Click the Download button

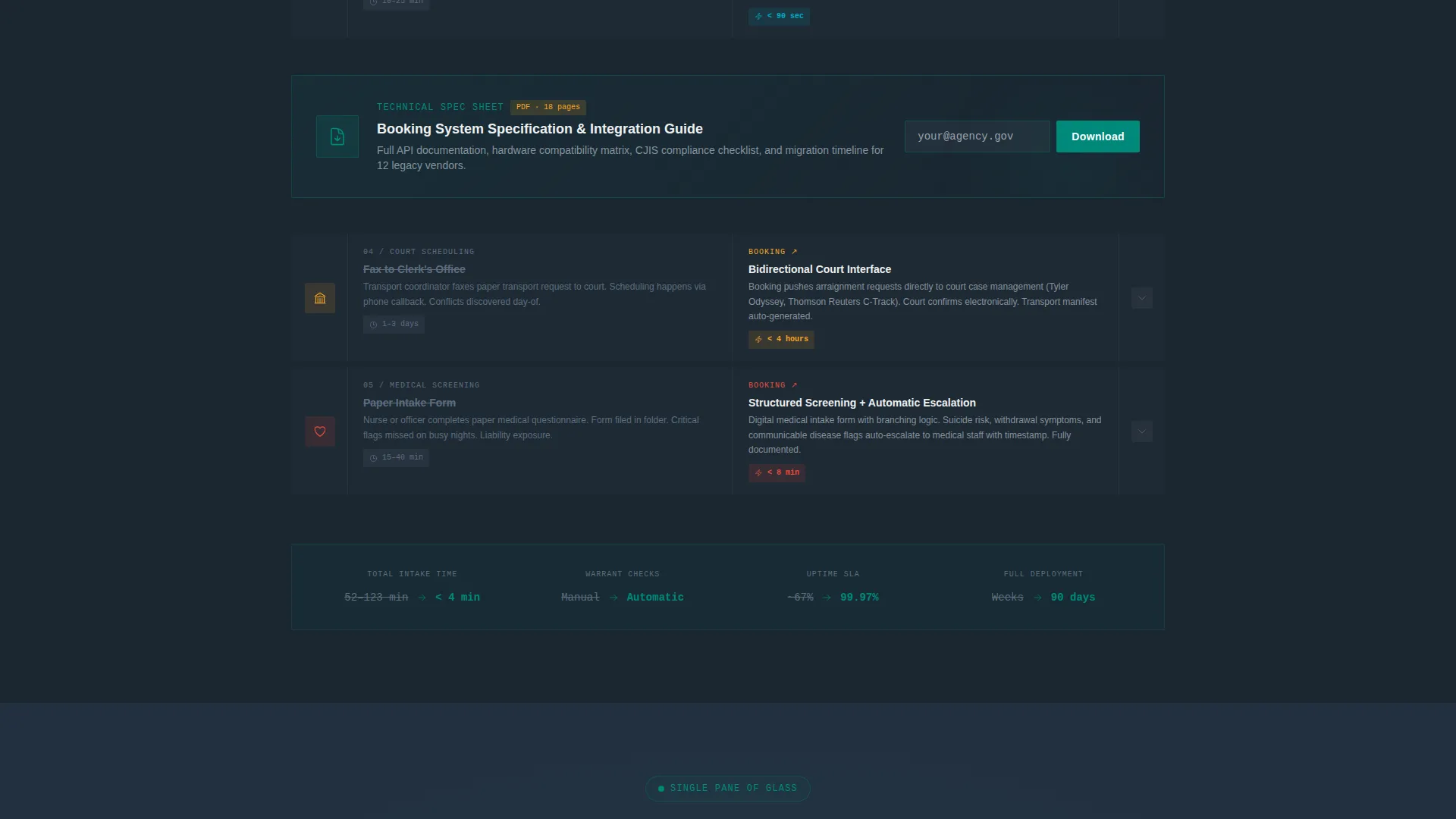1097,136
